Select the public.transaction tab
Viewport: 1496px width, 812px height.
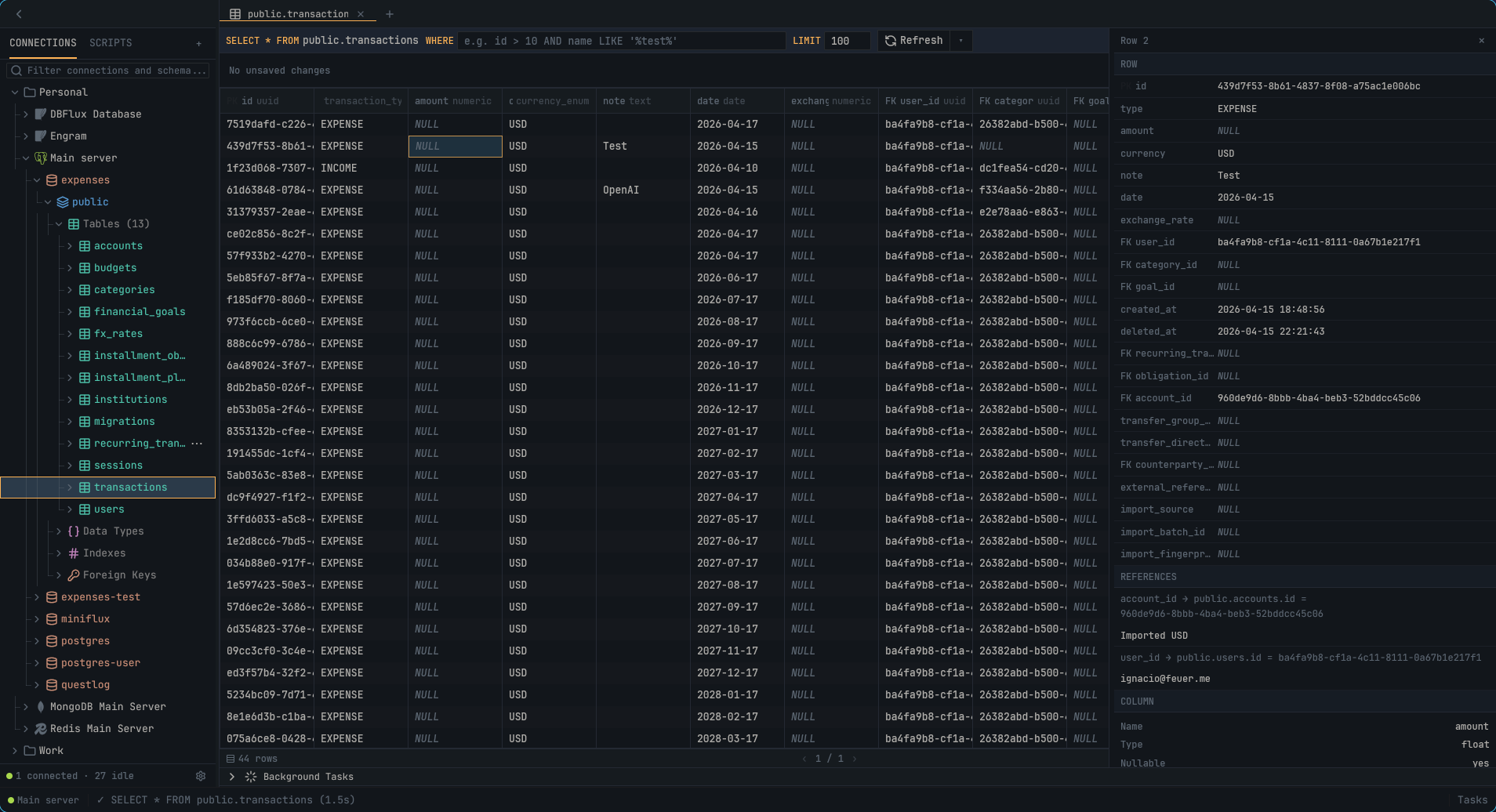pos(298,14)
